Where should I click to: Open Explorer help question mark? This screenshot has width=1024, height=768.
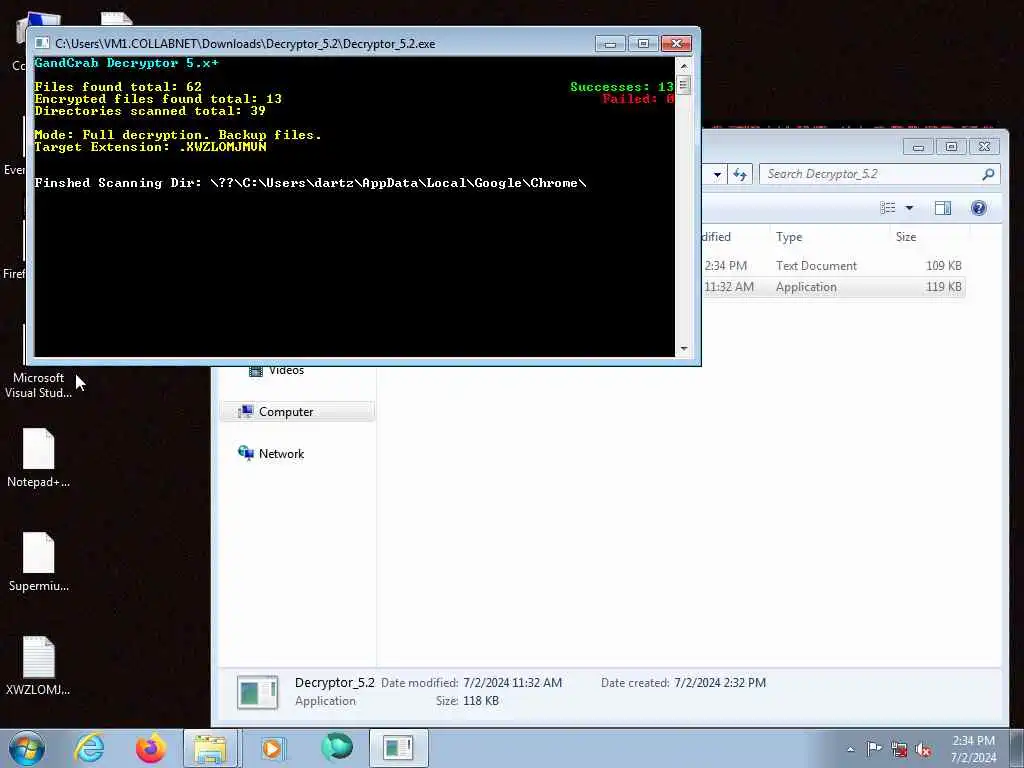(978, 208)
